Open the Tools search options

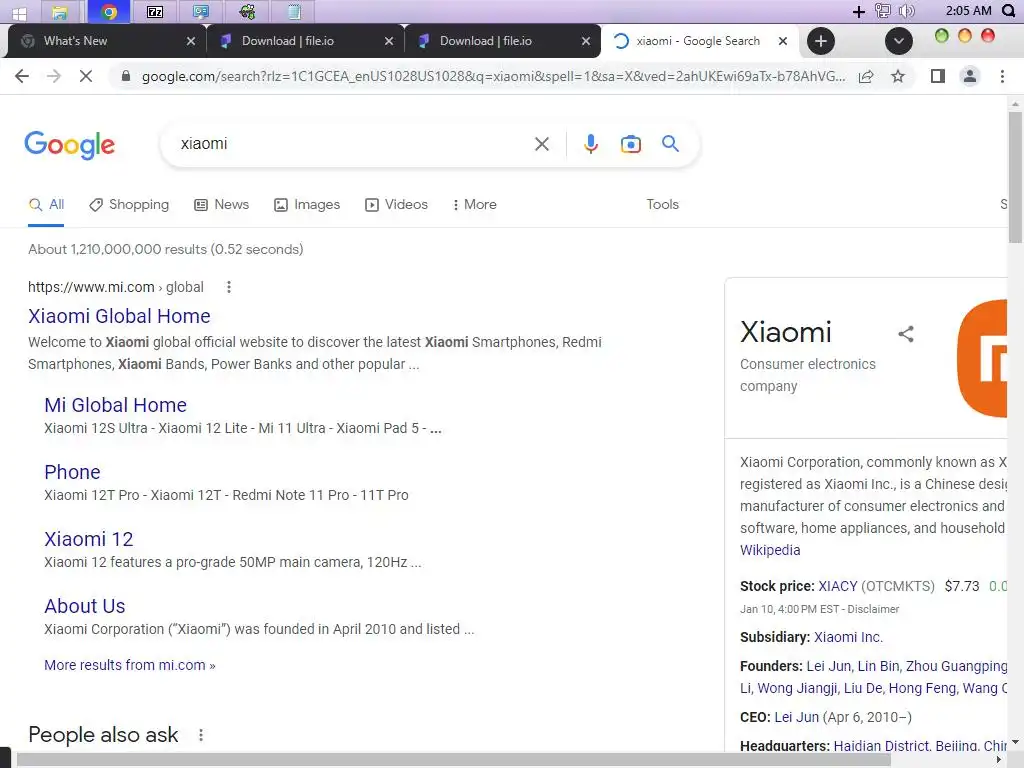663,204
